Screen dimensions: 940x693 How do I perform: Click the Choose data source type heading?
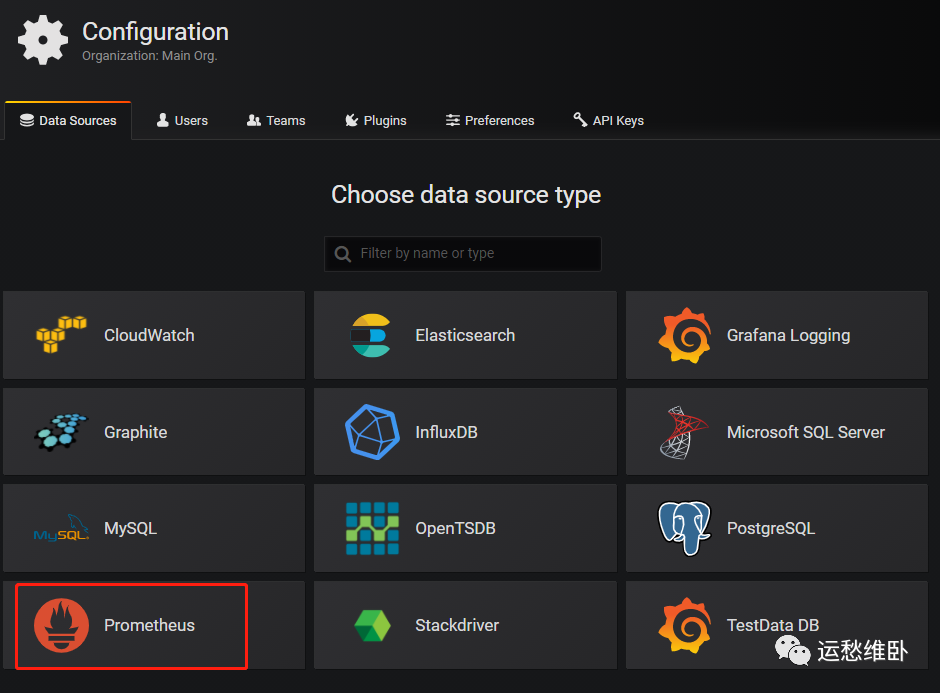pos(466,195)
